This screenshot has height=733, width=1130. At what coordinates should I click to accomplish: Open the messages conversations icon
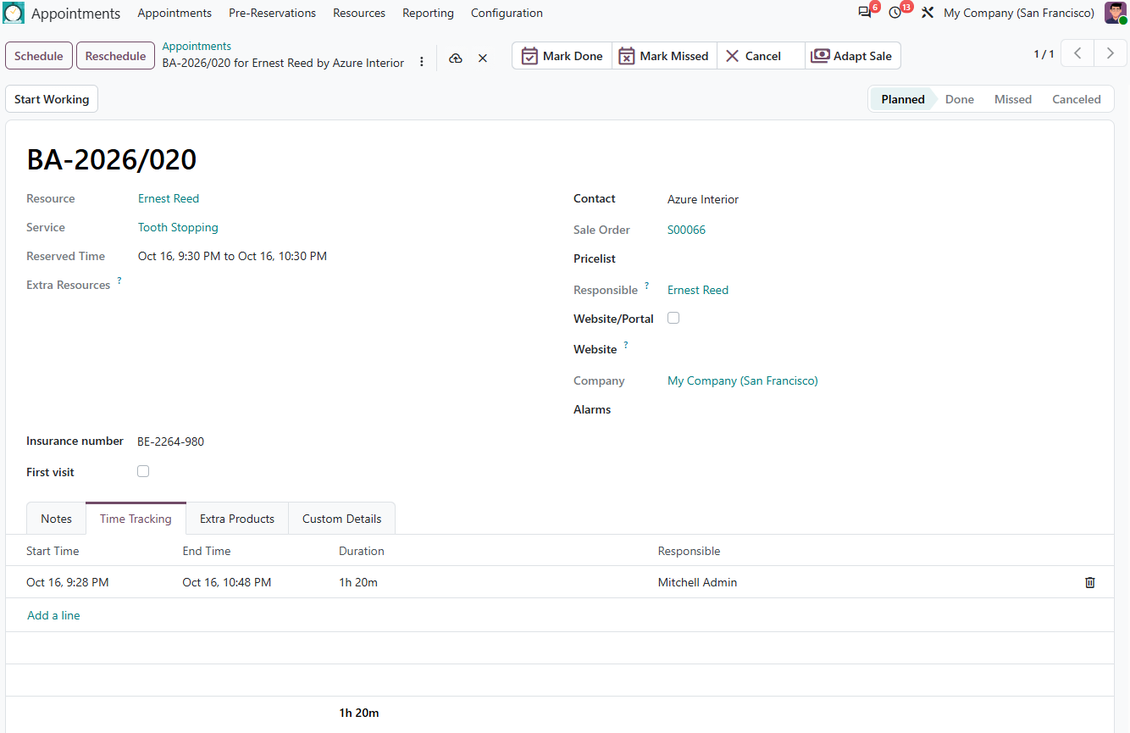(x=865, y=13)
